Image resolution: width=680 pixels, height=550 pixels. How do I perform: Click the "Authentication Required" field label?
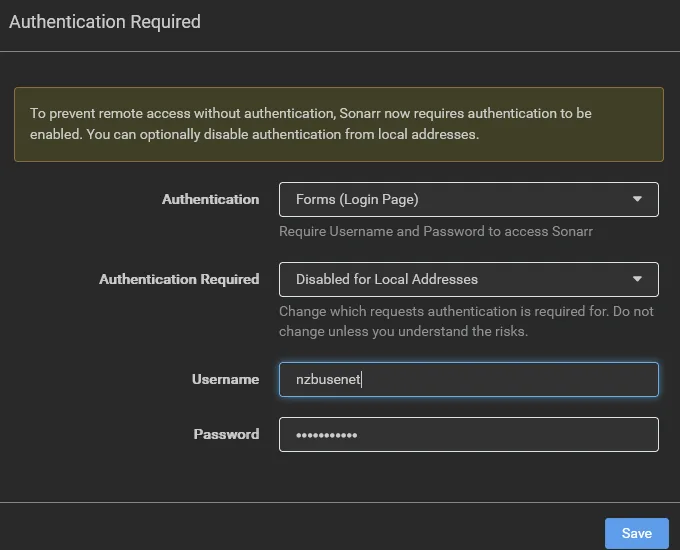(x=179, y=279)
